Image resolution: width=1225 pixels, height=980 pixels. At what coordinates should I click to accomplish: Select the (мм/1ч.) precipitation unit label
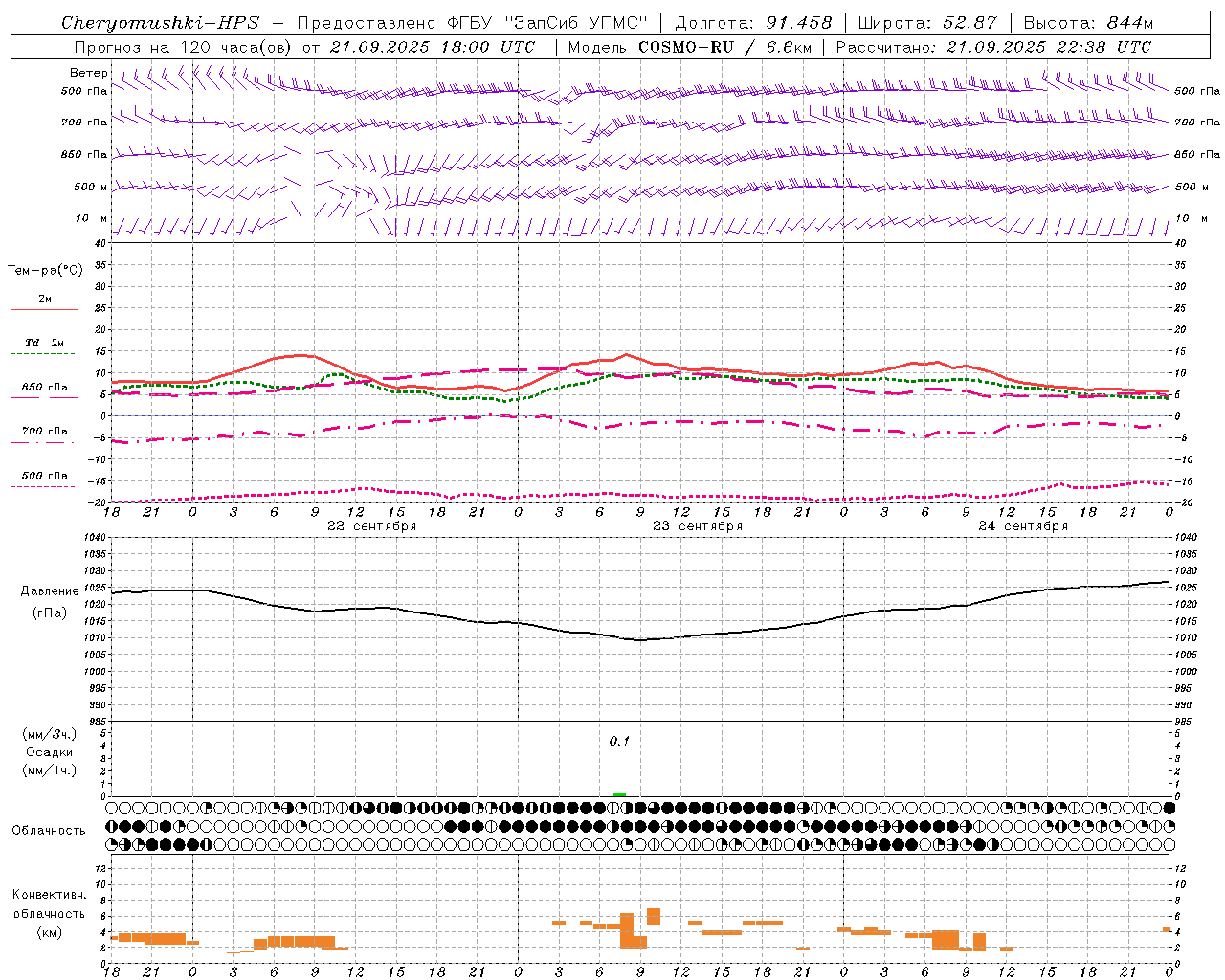pyautogui.click(x=50, y=770)
